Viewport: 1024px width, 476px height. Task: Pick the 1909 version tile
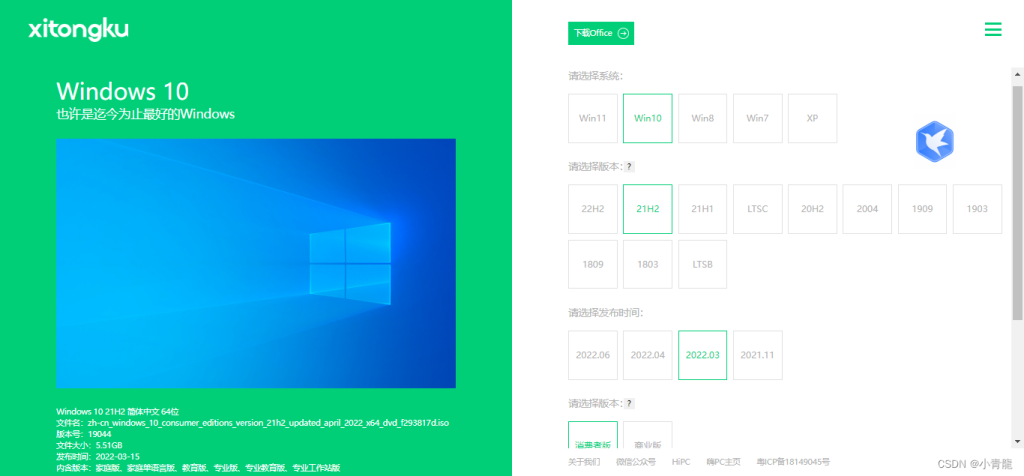coord(922,208)
